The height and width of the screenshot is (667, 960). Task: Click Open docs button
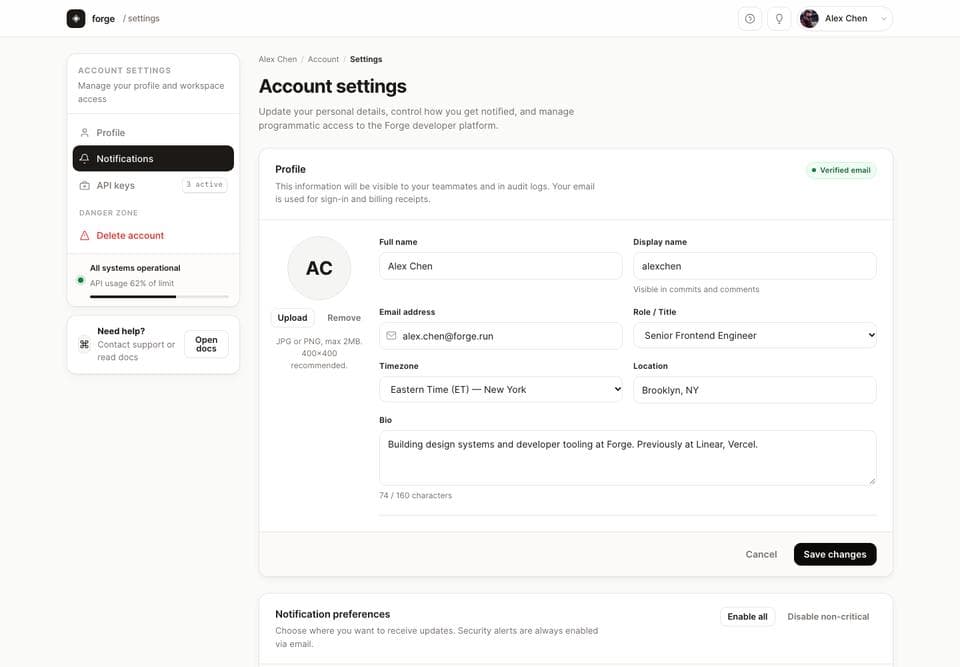coord(206,344)
